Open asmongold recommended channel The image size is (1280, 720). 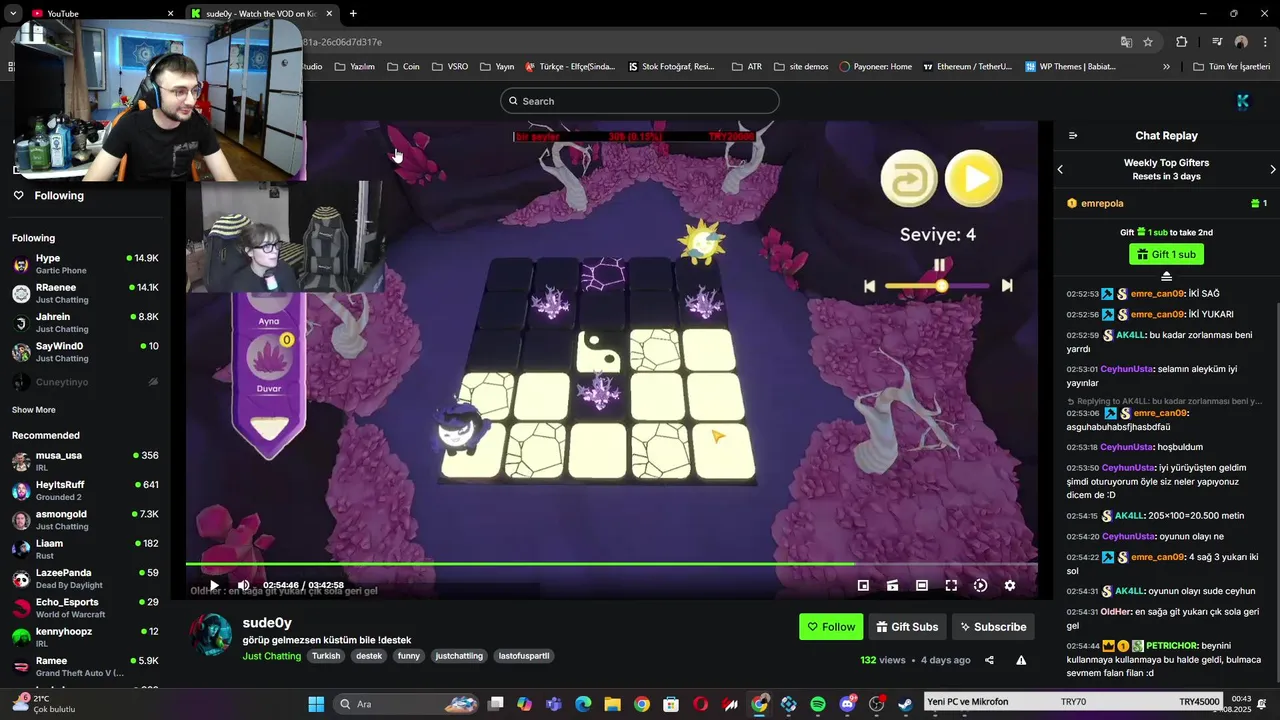point(85,520)
